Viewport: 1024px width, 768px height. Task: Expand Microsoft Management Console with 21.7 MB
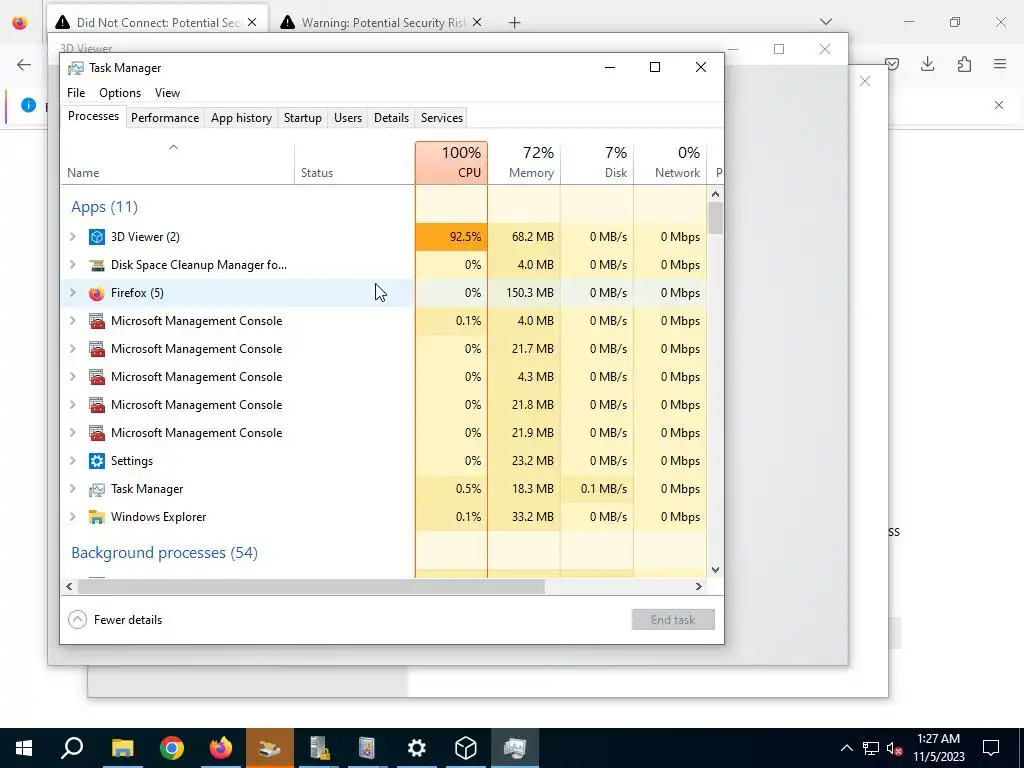[x=72, y=349]
